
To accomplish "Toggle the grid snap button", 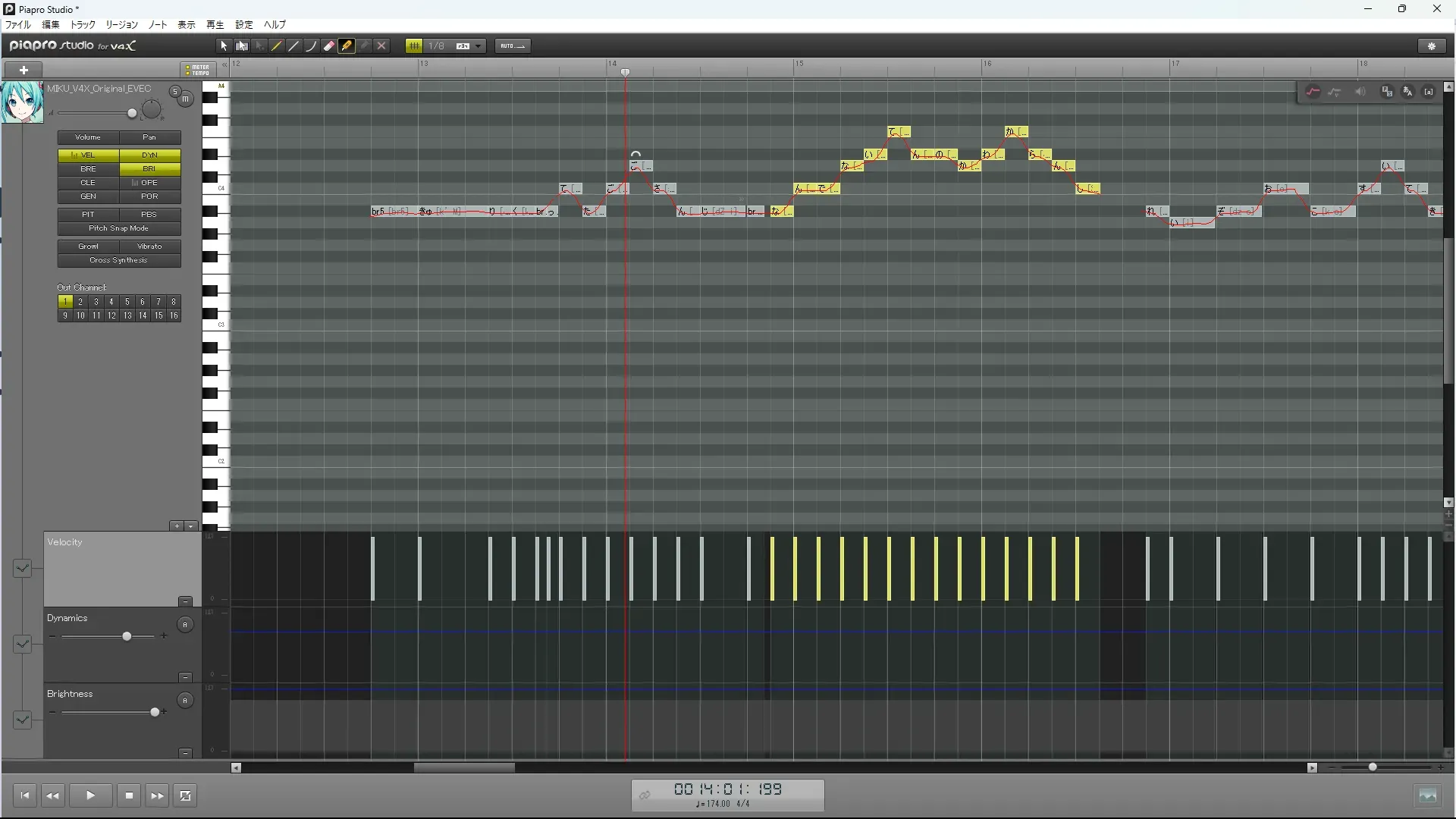I will (x=414, y=46).
